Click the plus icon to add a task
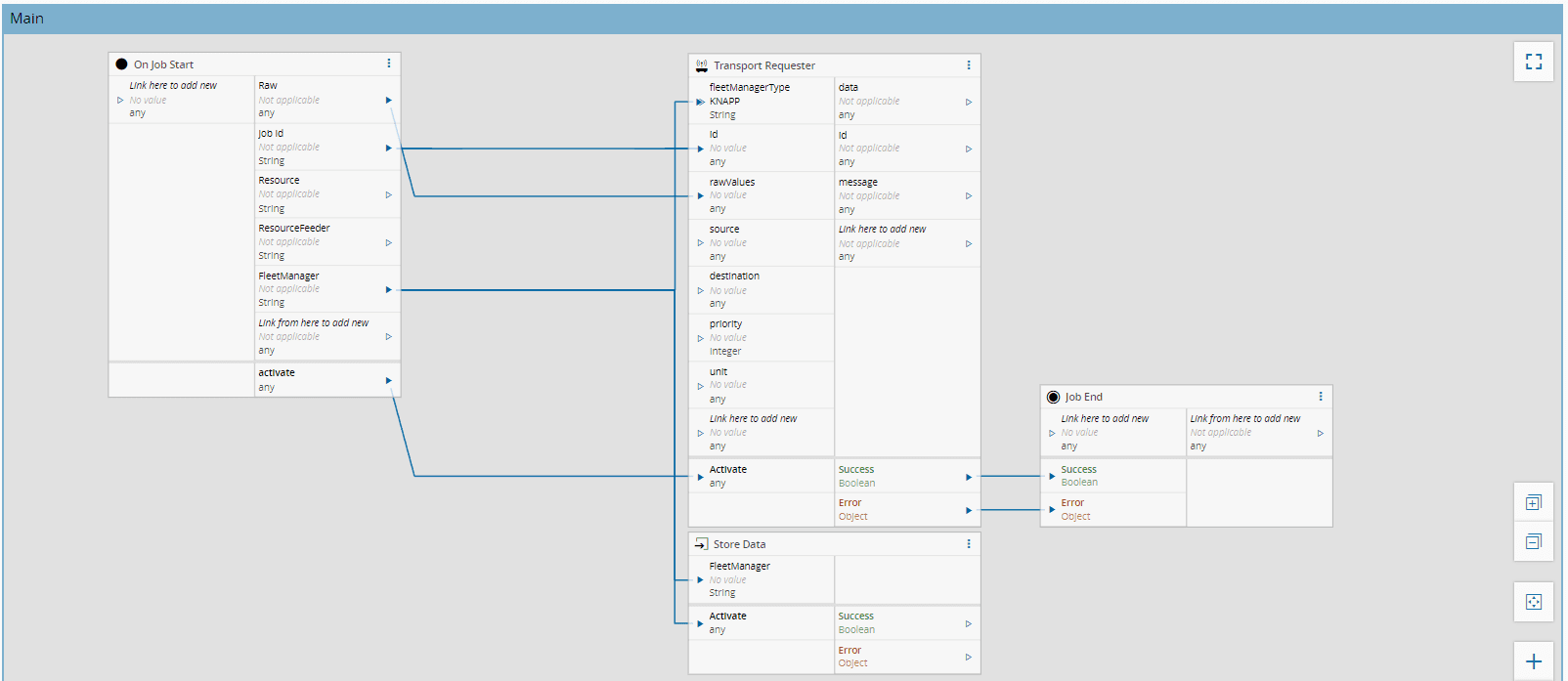The height and width of the screenshot is (681, 1568). pos(1533,661)
